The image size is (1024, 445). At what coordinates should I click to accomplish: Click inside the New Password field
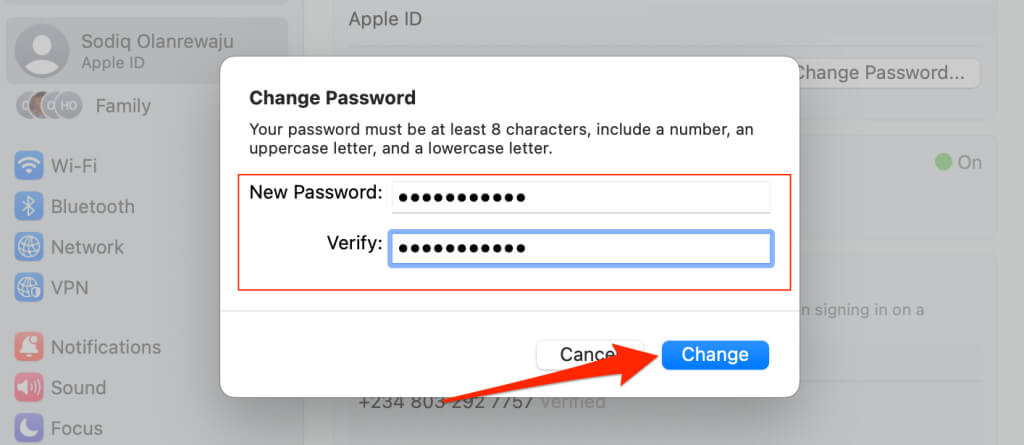tap(581, 197)
